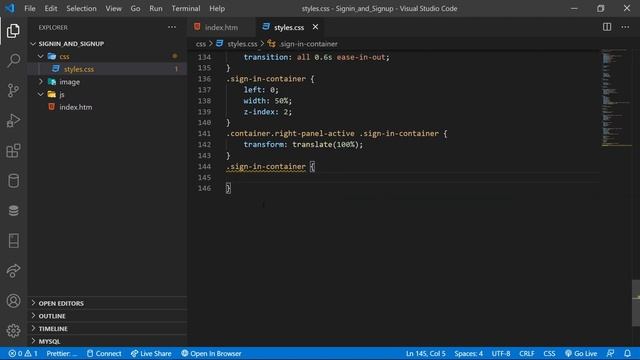Click .sign-in-container breadcrumb segment

(303, 44)
